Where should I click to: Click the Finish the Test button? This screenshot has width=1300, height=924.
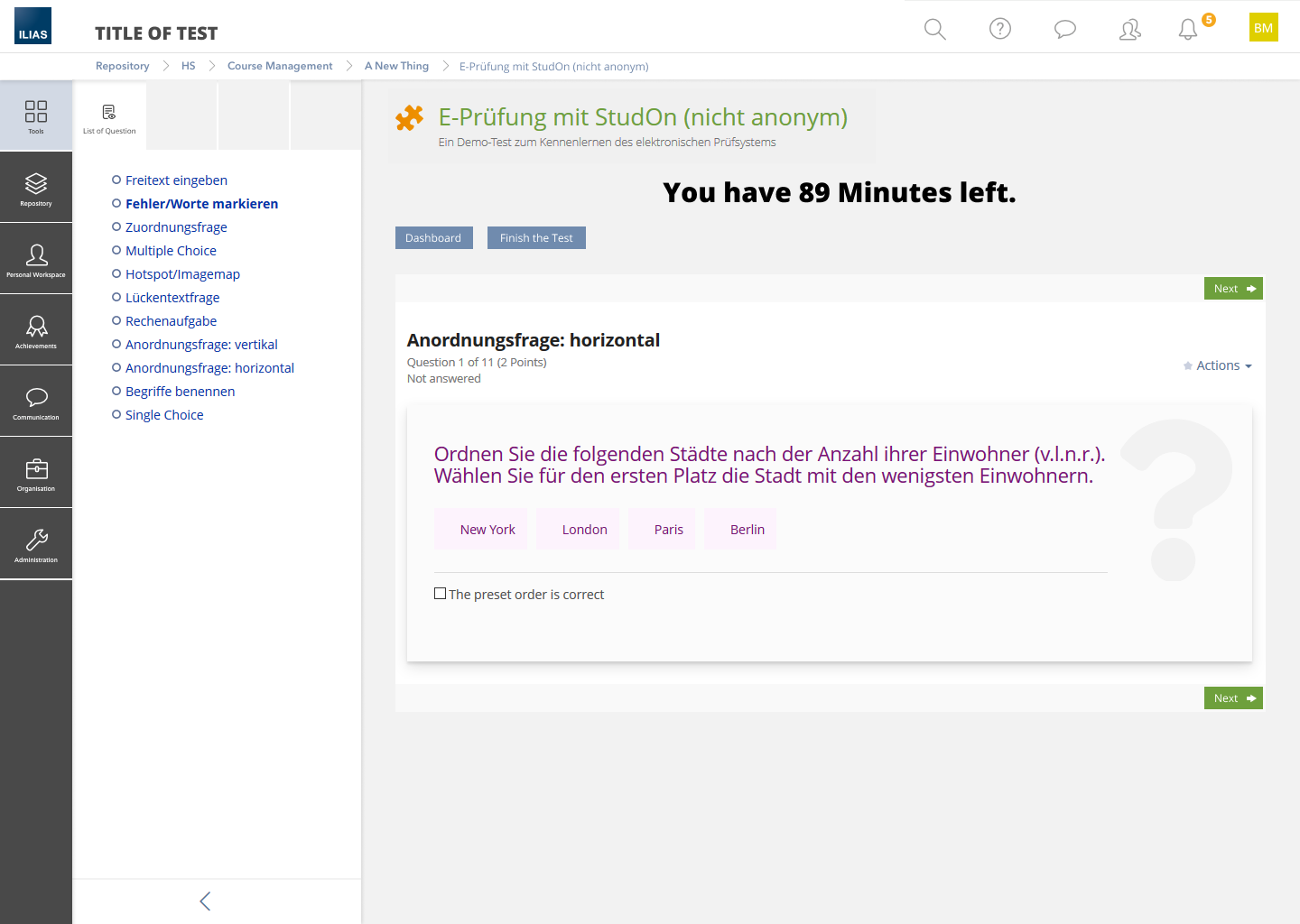536,238
